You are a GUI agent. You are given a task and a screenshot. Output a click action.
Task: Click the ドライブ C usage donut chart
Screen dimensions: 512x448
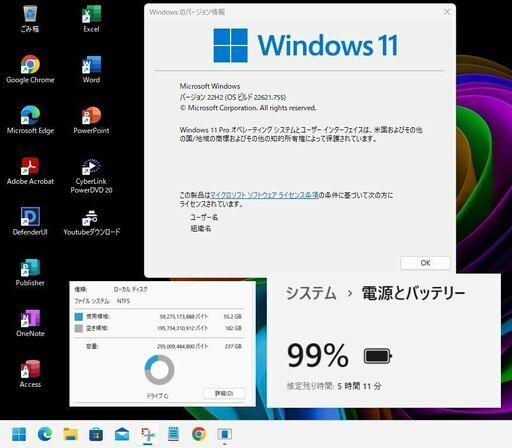click(x=159, y=370)
